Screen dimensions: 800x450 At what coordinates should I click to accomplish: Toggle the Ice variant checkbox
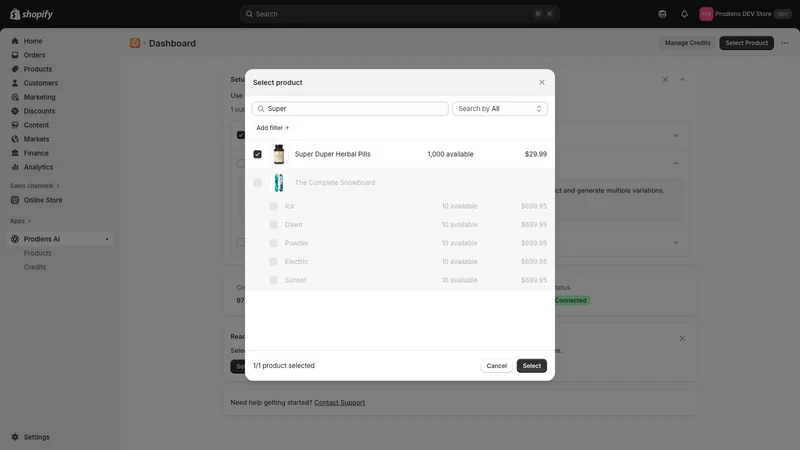coord(273,206)
